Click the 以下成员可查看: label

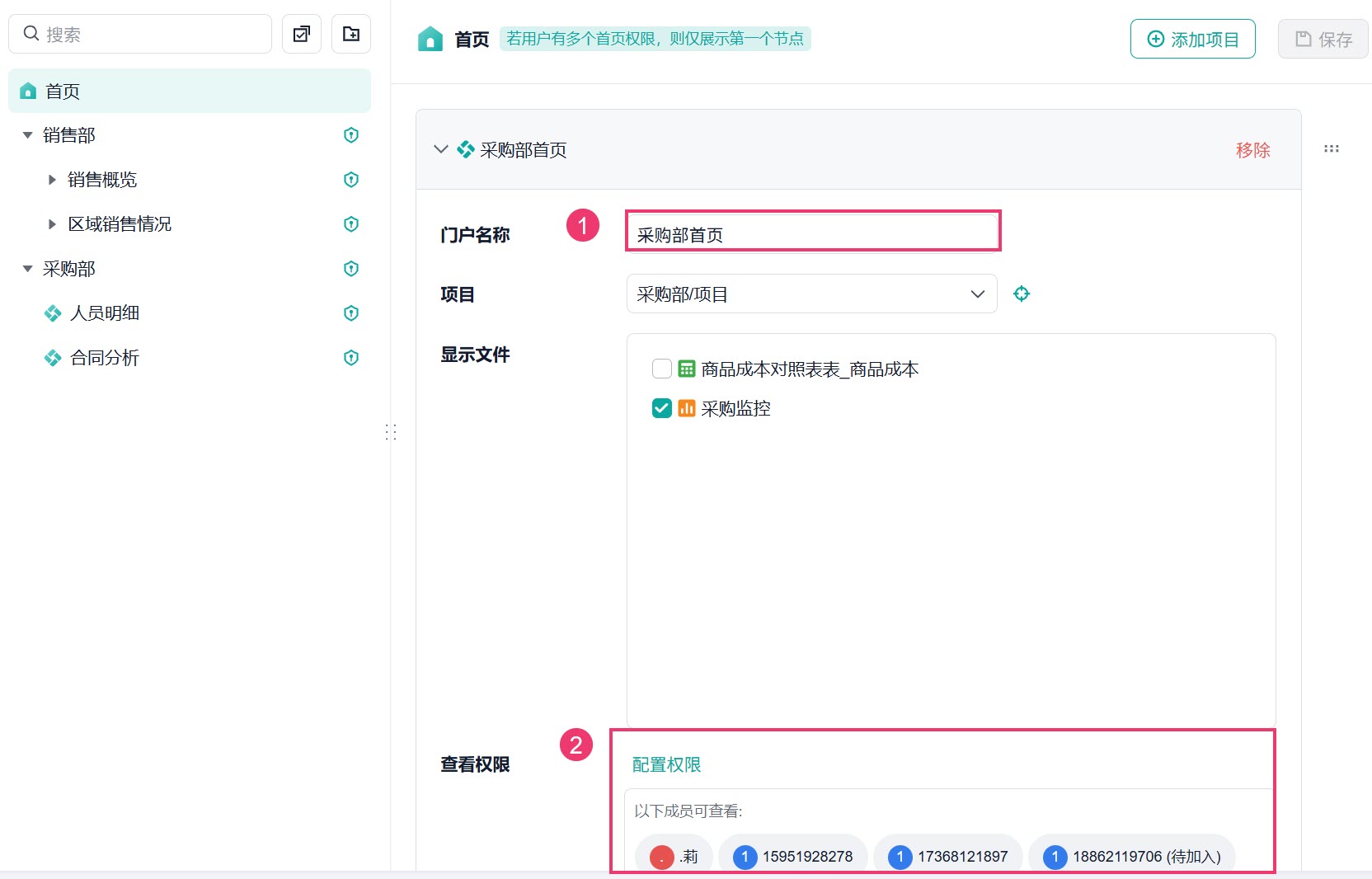[x=688, y=811]
